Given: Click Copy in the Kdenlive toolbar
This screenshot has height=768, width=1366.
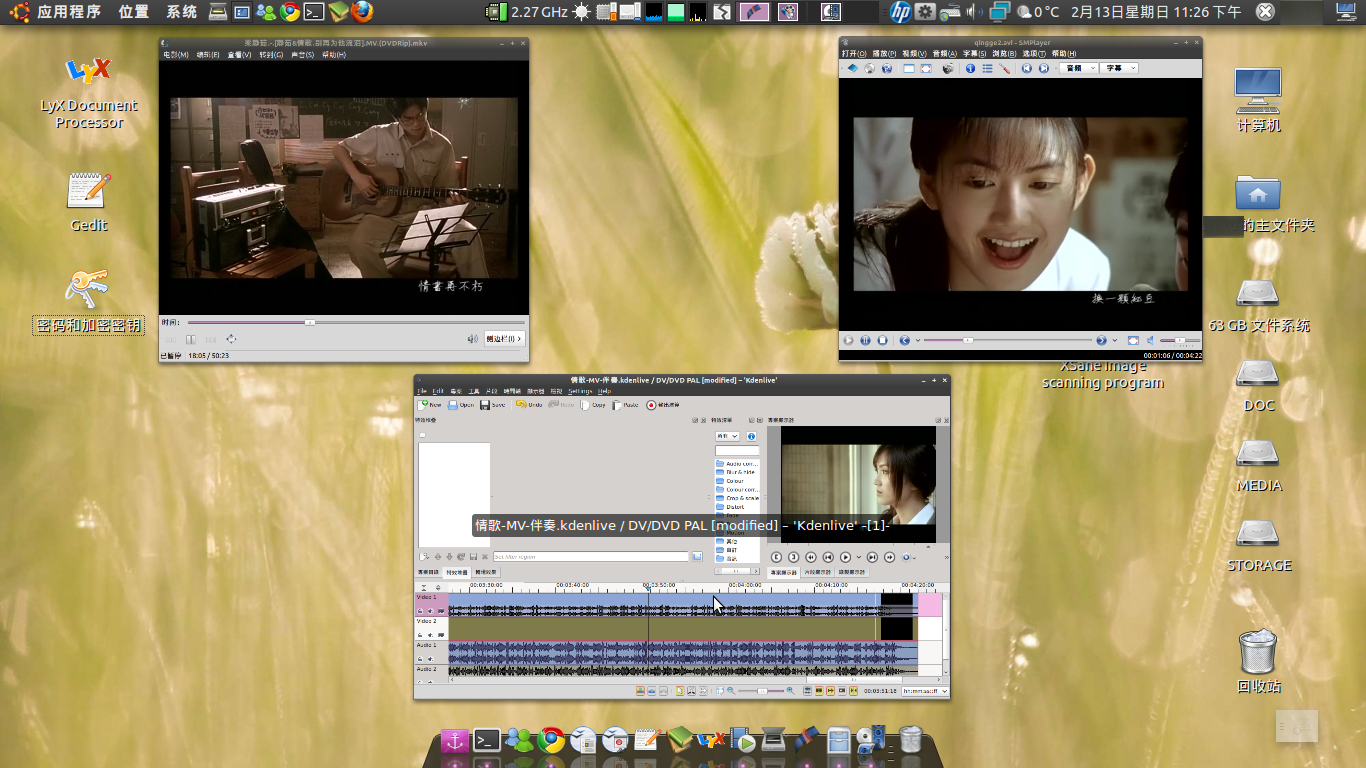Looking at the screenshot, I should coord(593,405).
